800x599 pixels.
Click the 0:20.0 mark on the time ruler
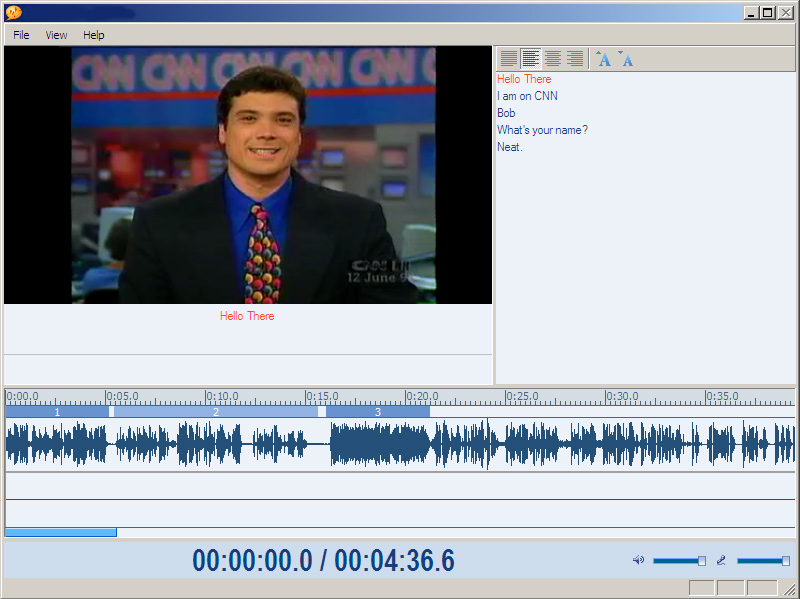(x=422, y=396)
